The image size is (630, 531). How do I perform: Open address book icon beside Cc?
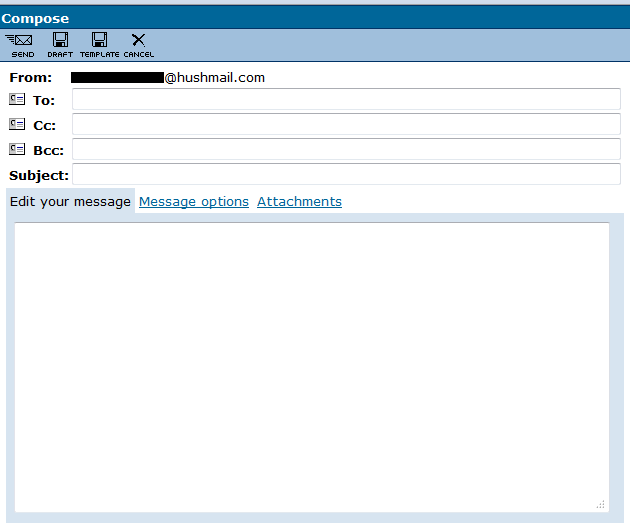tap(17, 124)
